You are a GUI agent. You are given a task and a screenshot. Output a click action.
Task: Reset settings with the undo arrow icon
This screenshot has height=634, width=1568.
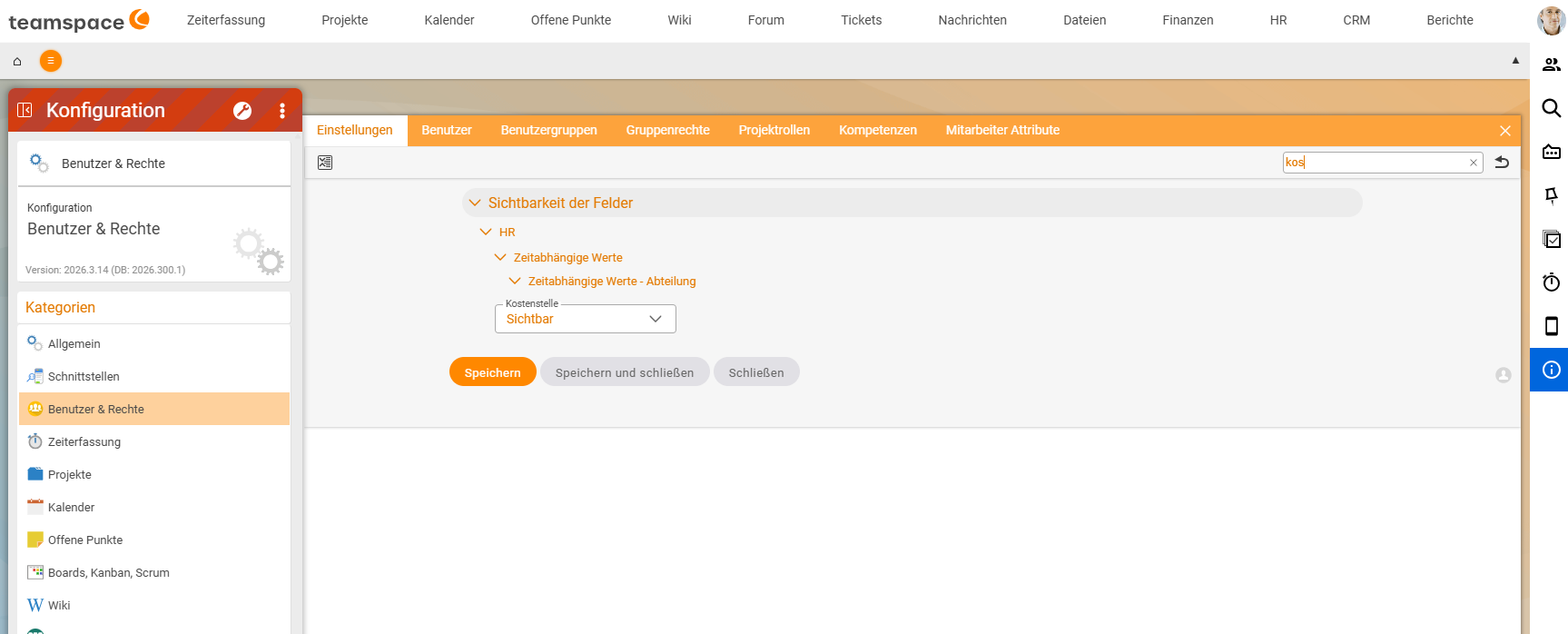click(x=1502, y=162)
